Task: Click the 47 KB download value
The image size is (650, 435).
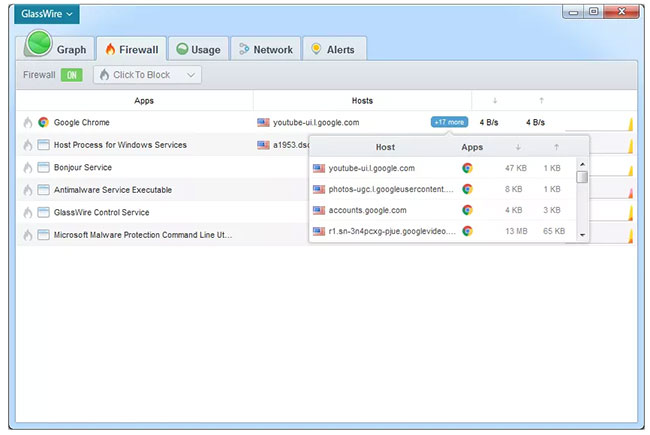Action: coord(516,168)
